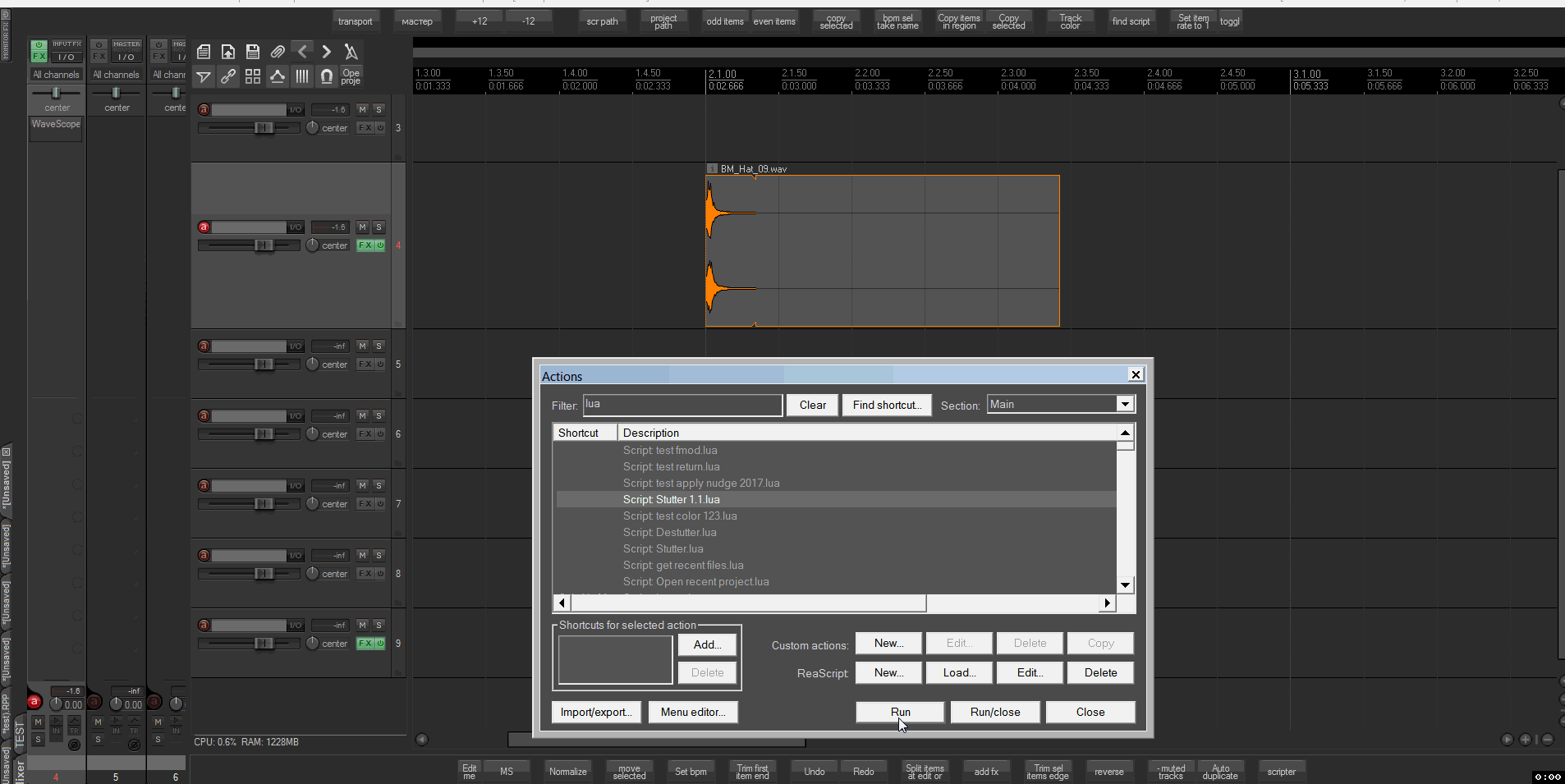Open the Section dropdown set to Main
Viewport: 1565px width, 784px height.
(x=1060, y=404)
